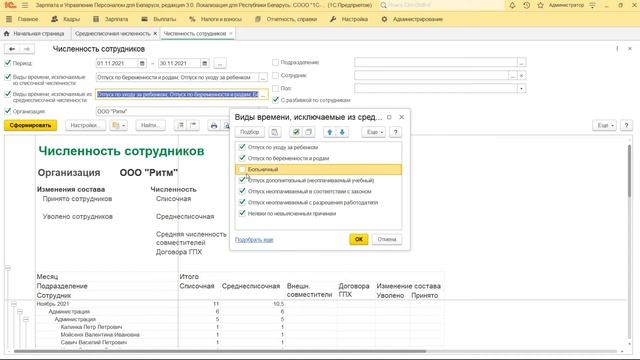Image resolution: width=640 pixels, height=360 pixels.
Task: Open the Зарплата menu
Action: [111, 19]
